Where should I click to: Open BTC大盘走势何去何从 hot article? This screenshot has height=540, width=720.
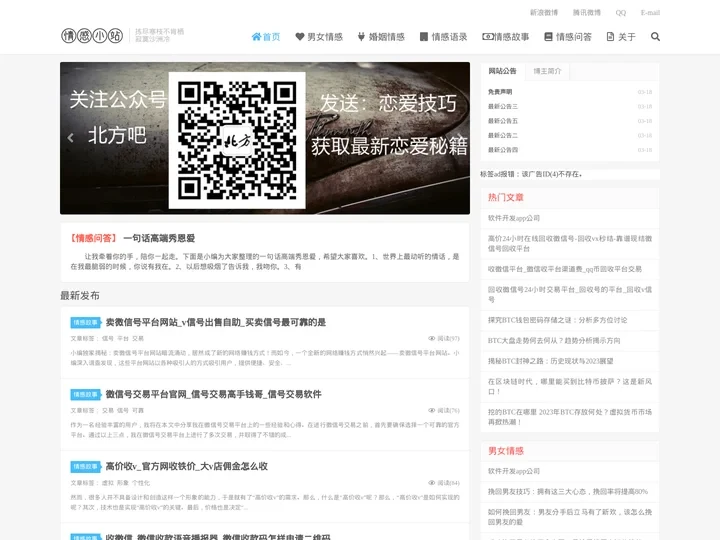[x=554, y=341]
